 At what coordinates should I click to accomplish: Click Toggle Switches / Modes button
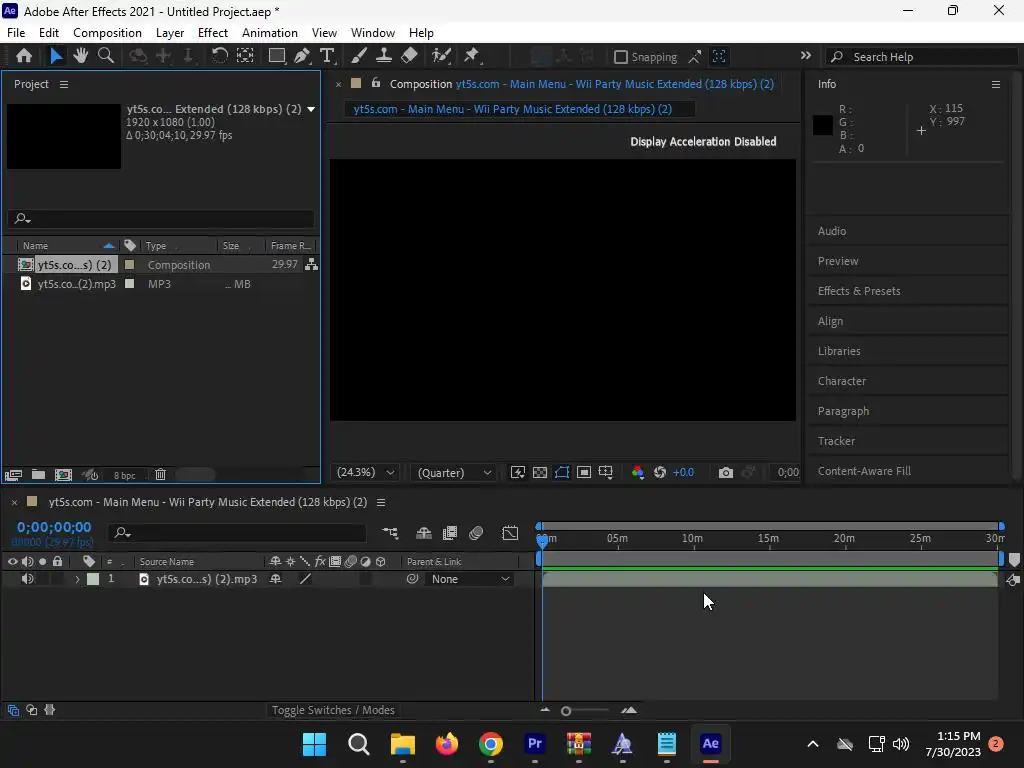tap(333, 710)
